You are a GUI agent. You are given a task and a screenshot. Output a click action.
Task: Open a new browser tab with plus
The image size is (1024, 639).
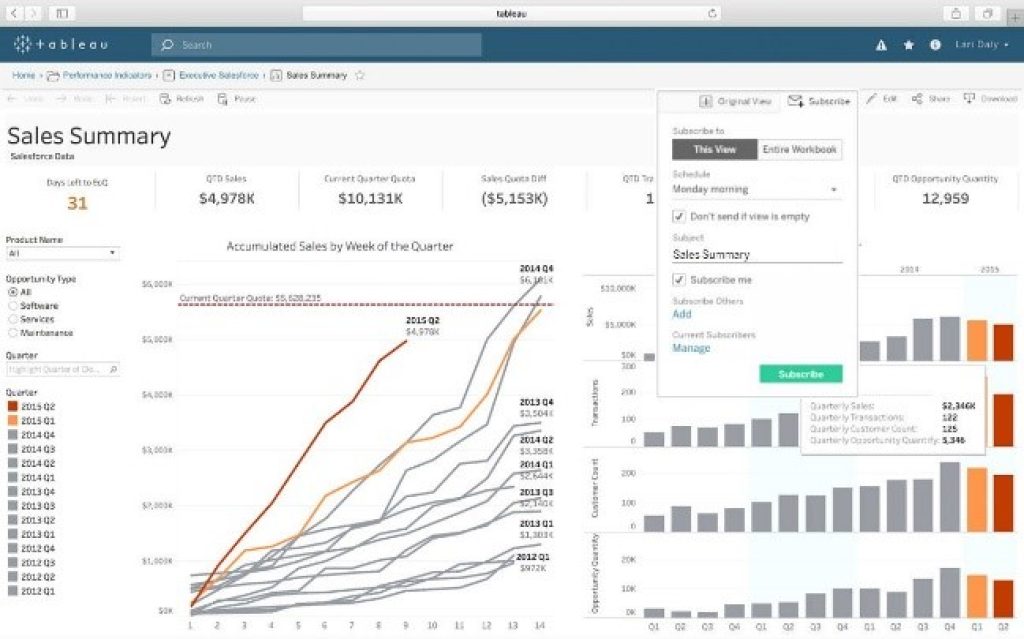(1016, 16)
